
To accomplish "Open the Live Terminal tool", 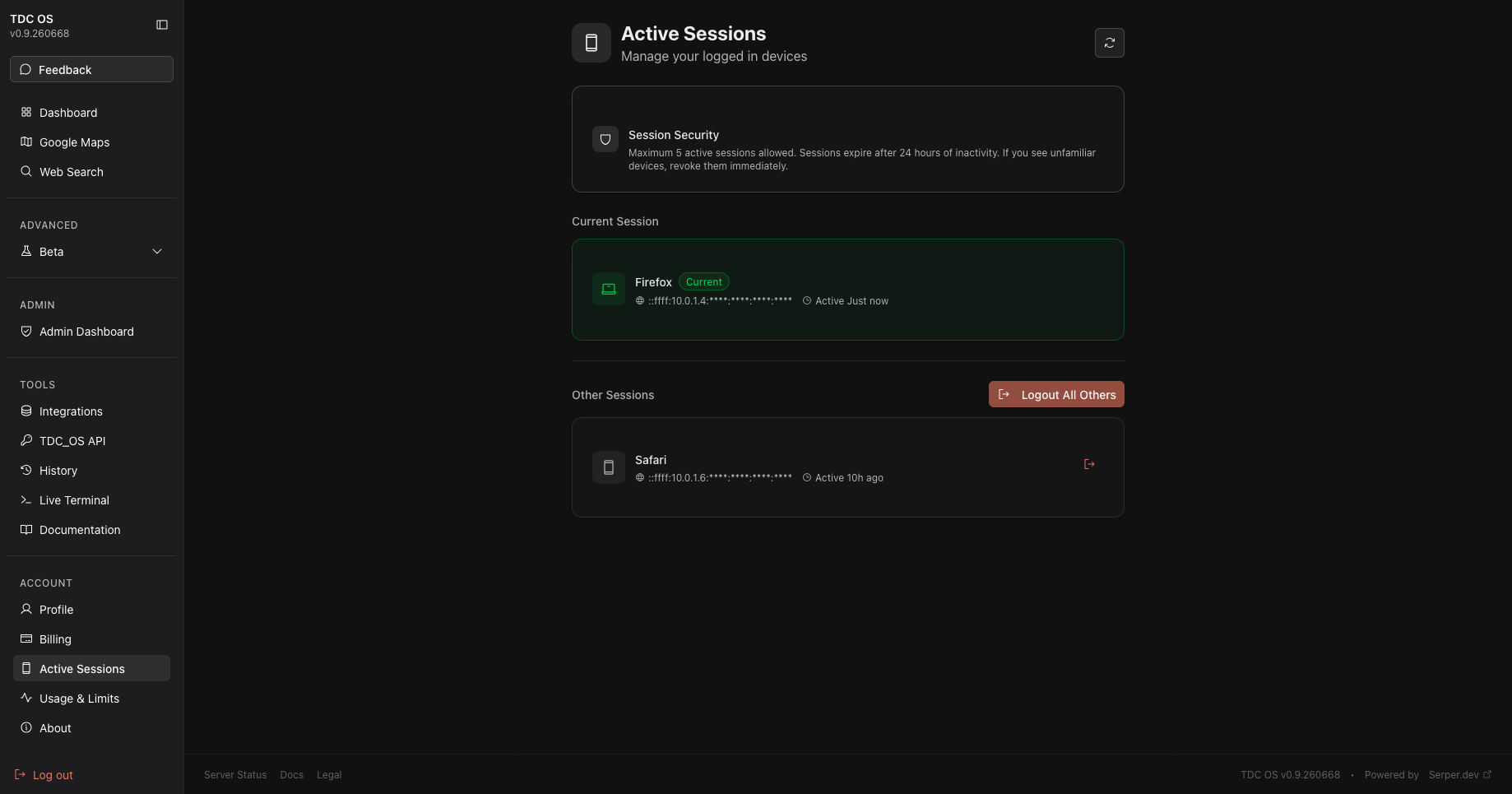I will tap(74, 499).
